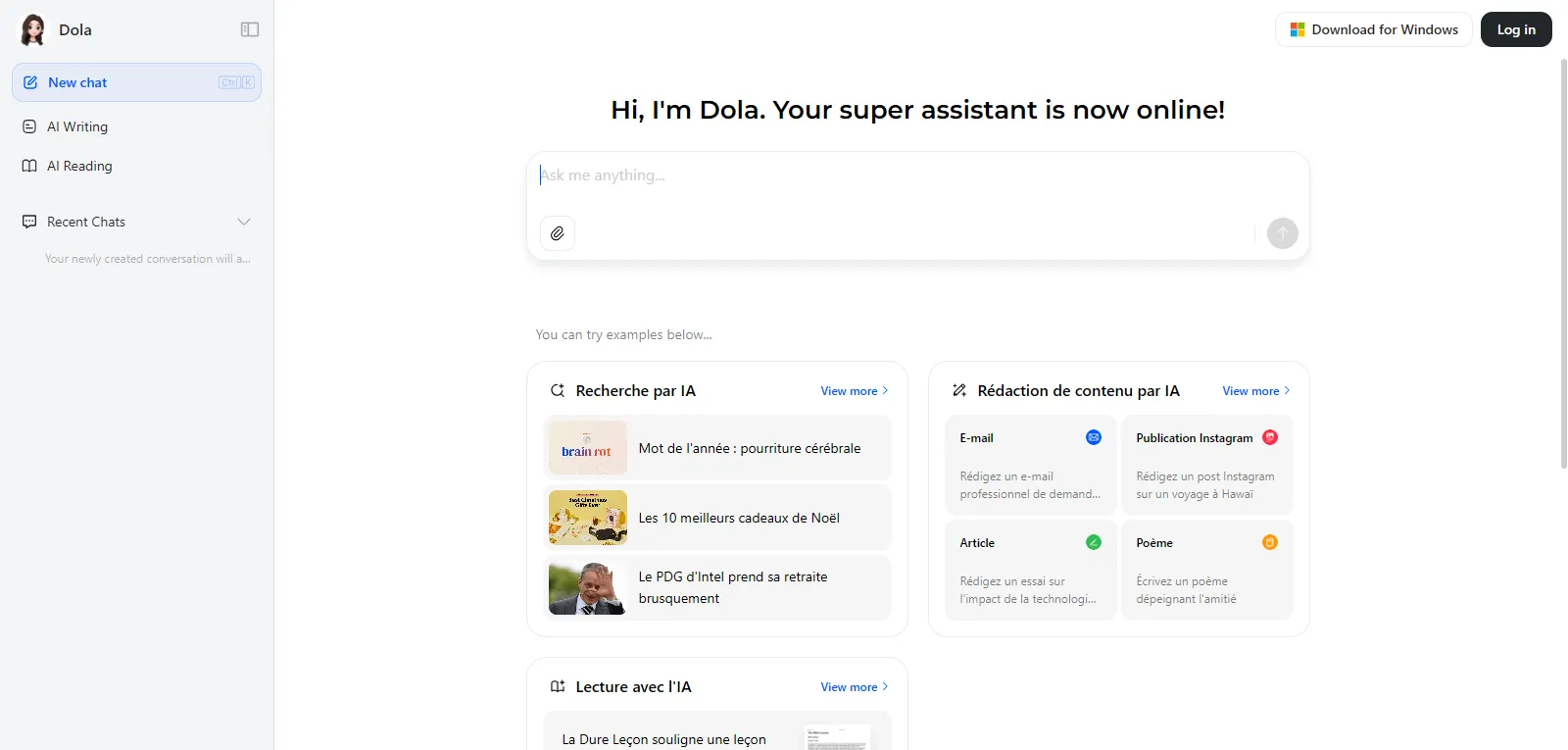Toggle the sidebar collapse icon
Screen dimensions: 1568x750
pos(250,29)
